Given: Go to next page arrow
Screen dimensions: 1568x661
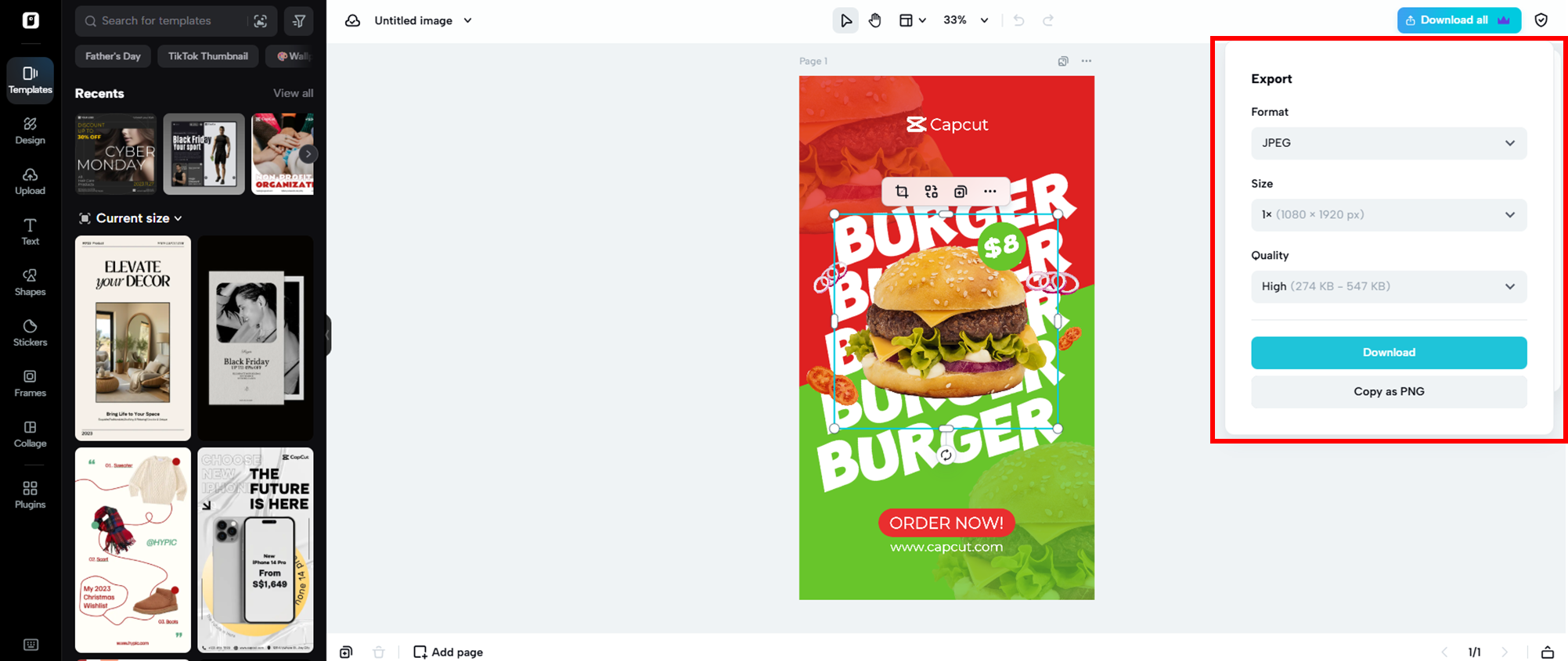Looking at the screenshot, I should pyautogui.click(x=1505, y=652).
